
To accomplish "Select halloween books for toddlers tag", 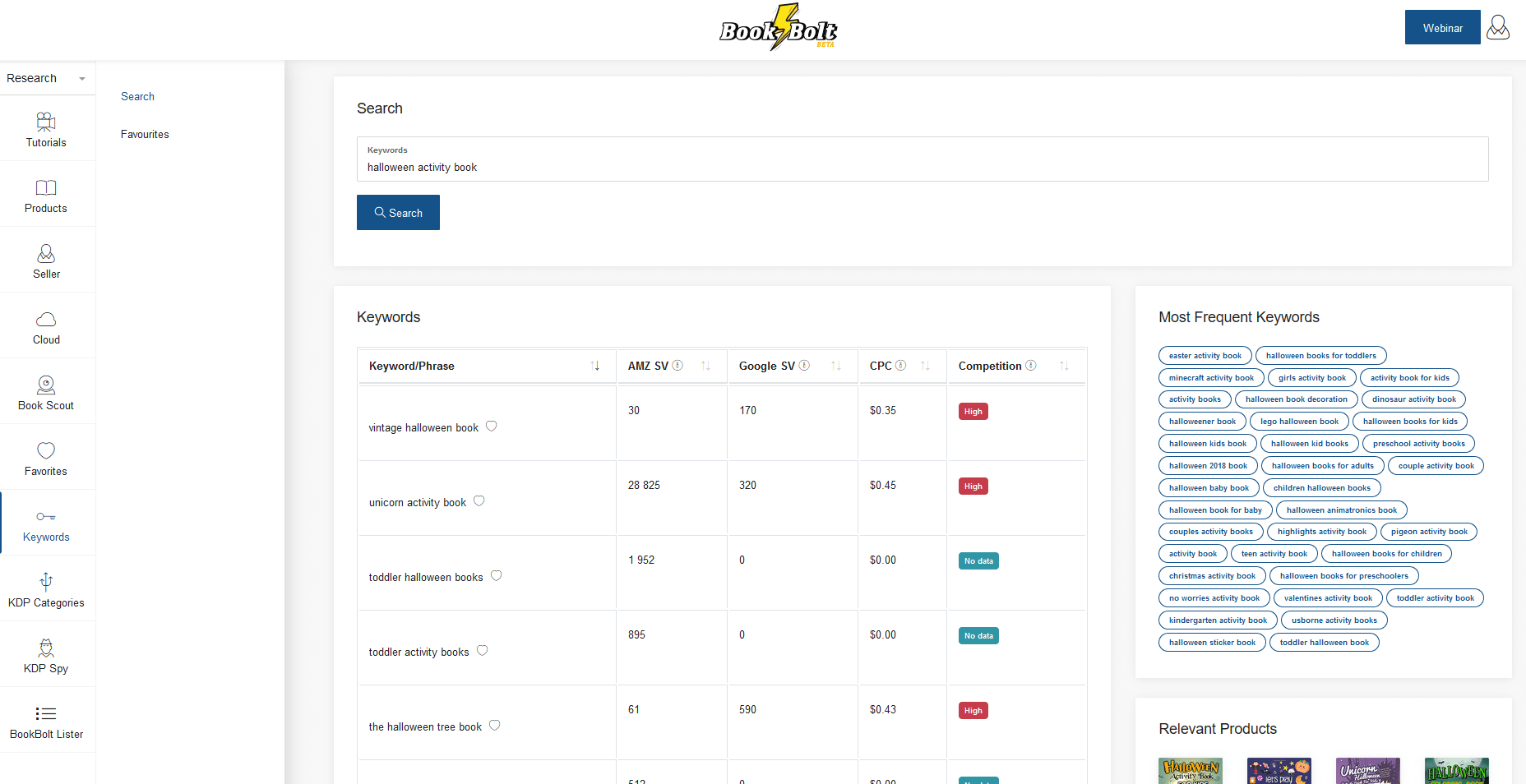I will coord(1320,356).
